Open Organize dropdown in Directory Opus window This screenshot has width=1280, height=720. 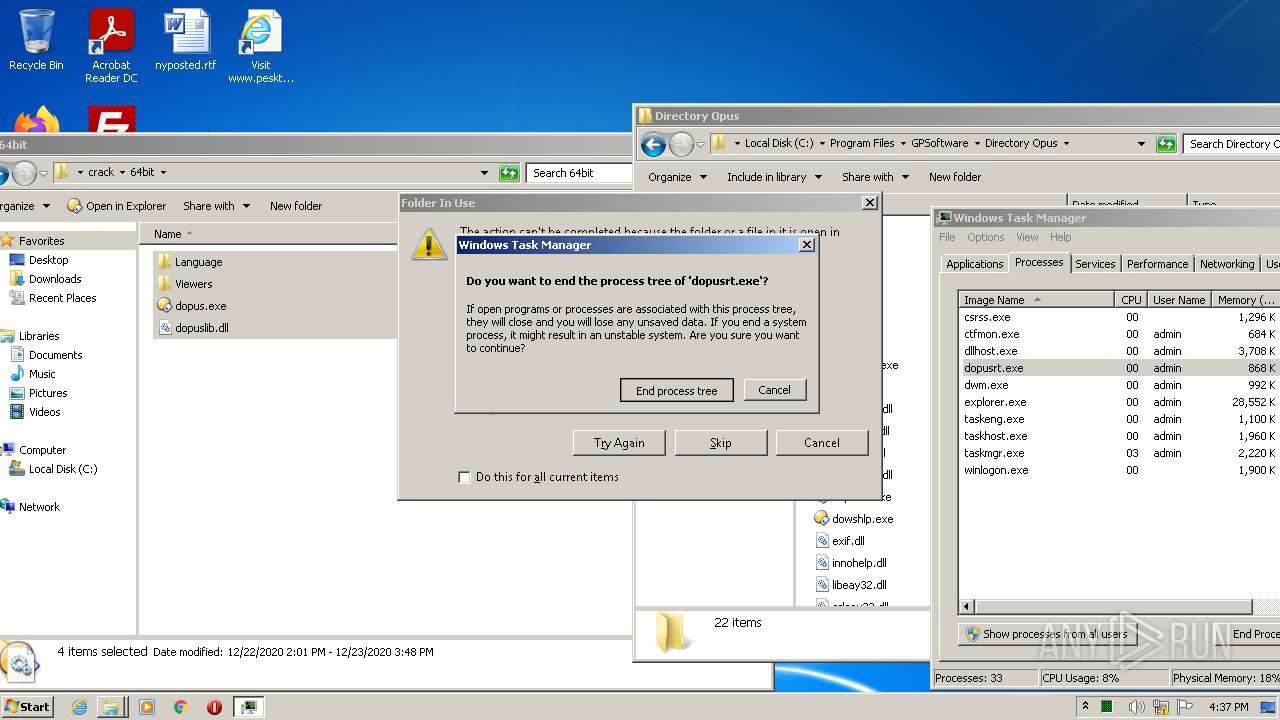pos(677,177)
